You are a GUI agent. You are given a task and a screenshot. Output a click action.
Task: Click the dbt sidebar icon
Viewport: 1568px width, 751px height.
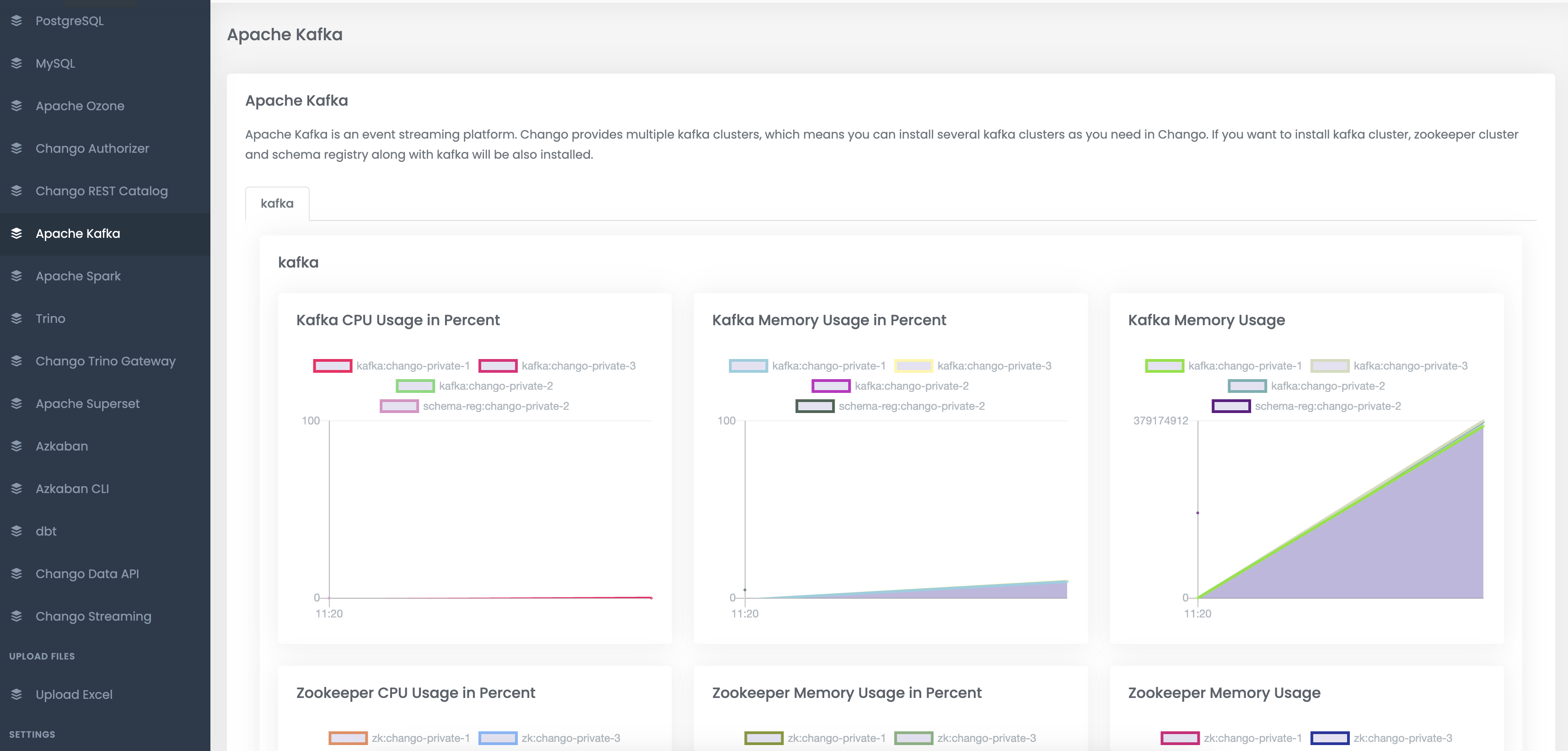[x=16, y=531]
